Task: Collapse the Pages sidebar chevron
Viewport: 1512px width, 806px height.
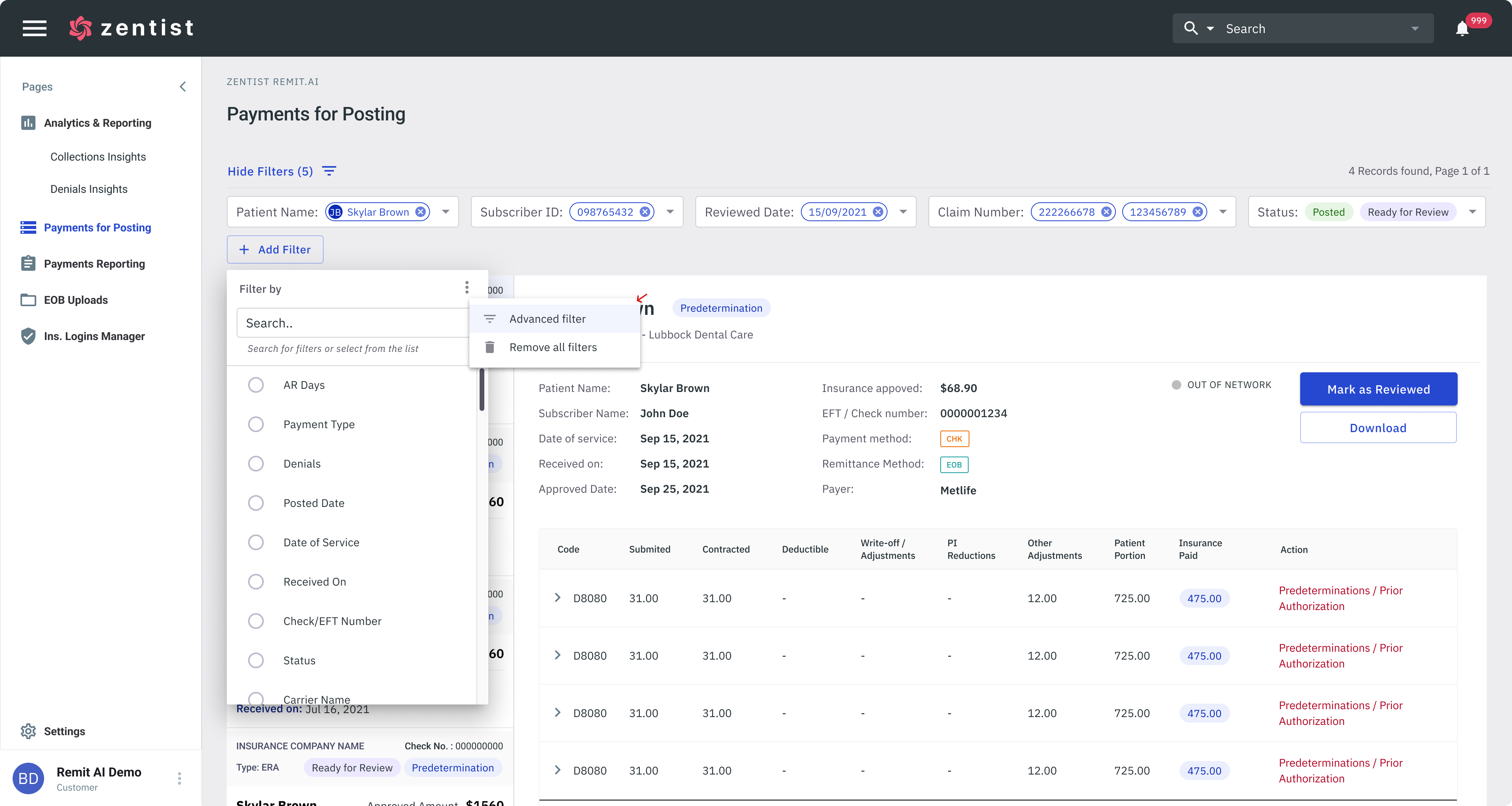Action: coord(183,87)
